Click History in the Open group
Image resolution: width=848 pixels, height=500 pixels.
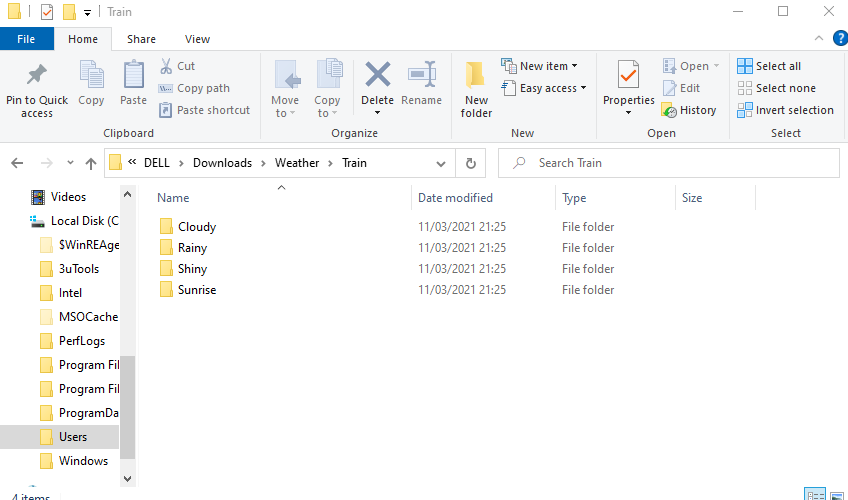[688, 110]
